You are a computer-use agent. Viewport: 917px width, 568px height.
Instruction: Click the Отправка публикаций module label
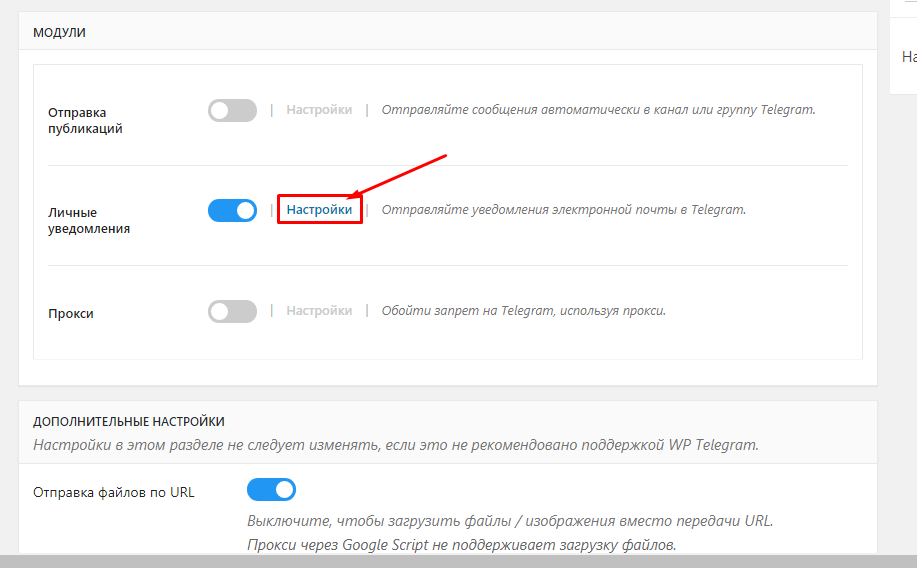(85, 121)
